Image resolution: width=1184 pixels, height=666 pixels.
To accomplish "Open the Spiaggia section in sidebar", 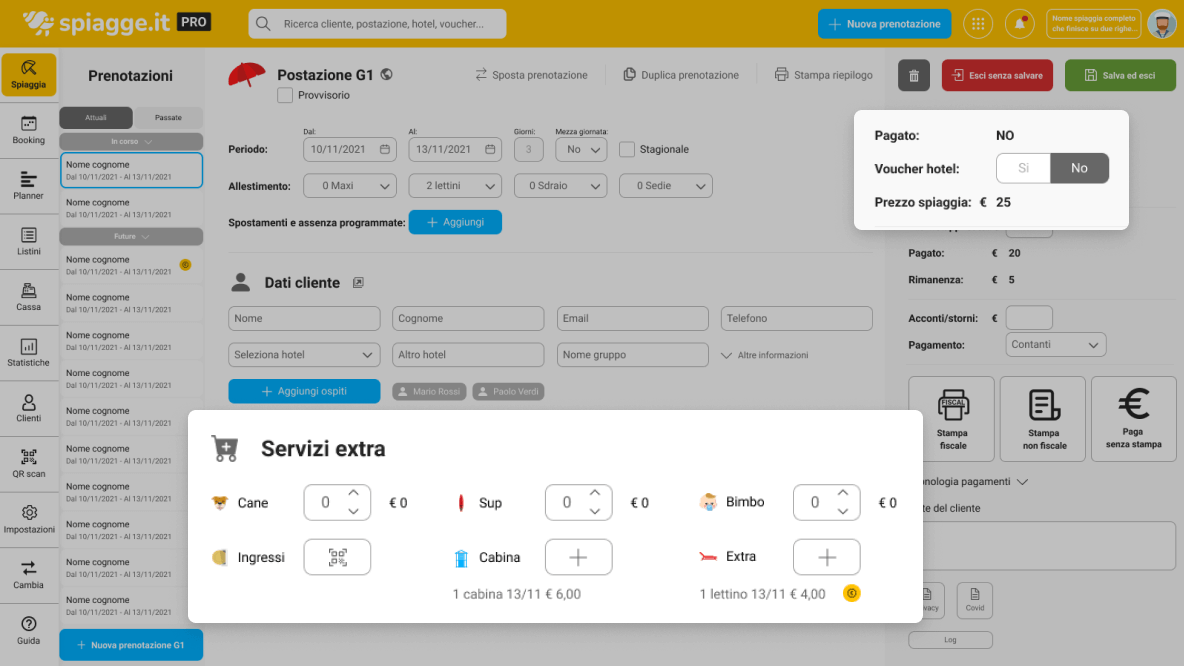I will click(29, 75).
